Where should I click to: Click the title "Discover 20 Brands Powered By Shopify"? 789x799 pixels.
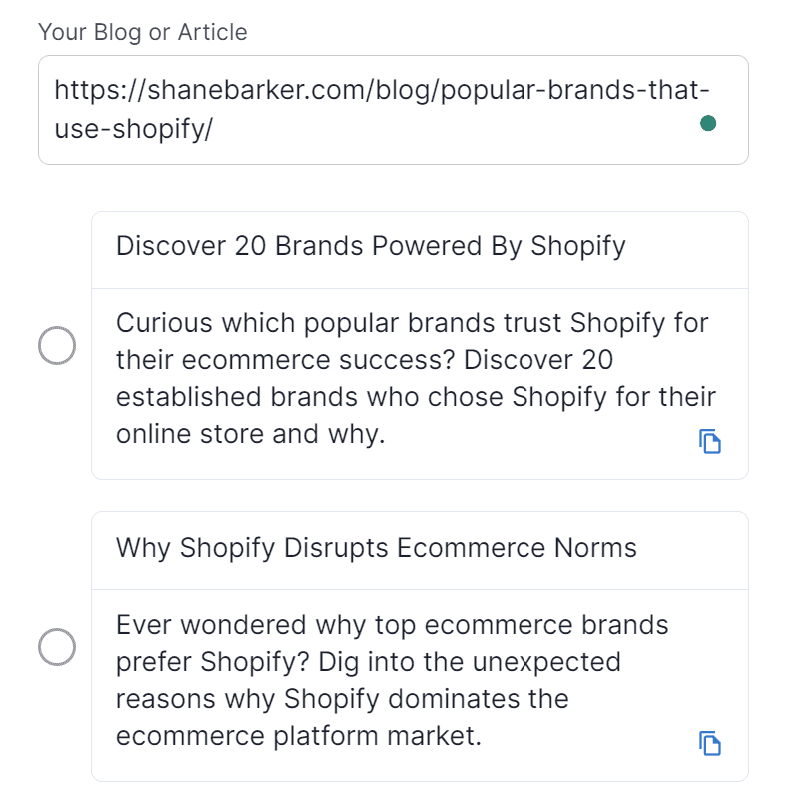[371, 246]
